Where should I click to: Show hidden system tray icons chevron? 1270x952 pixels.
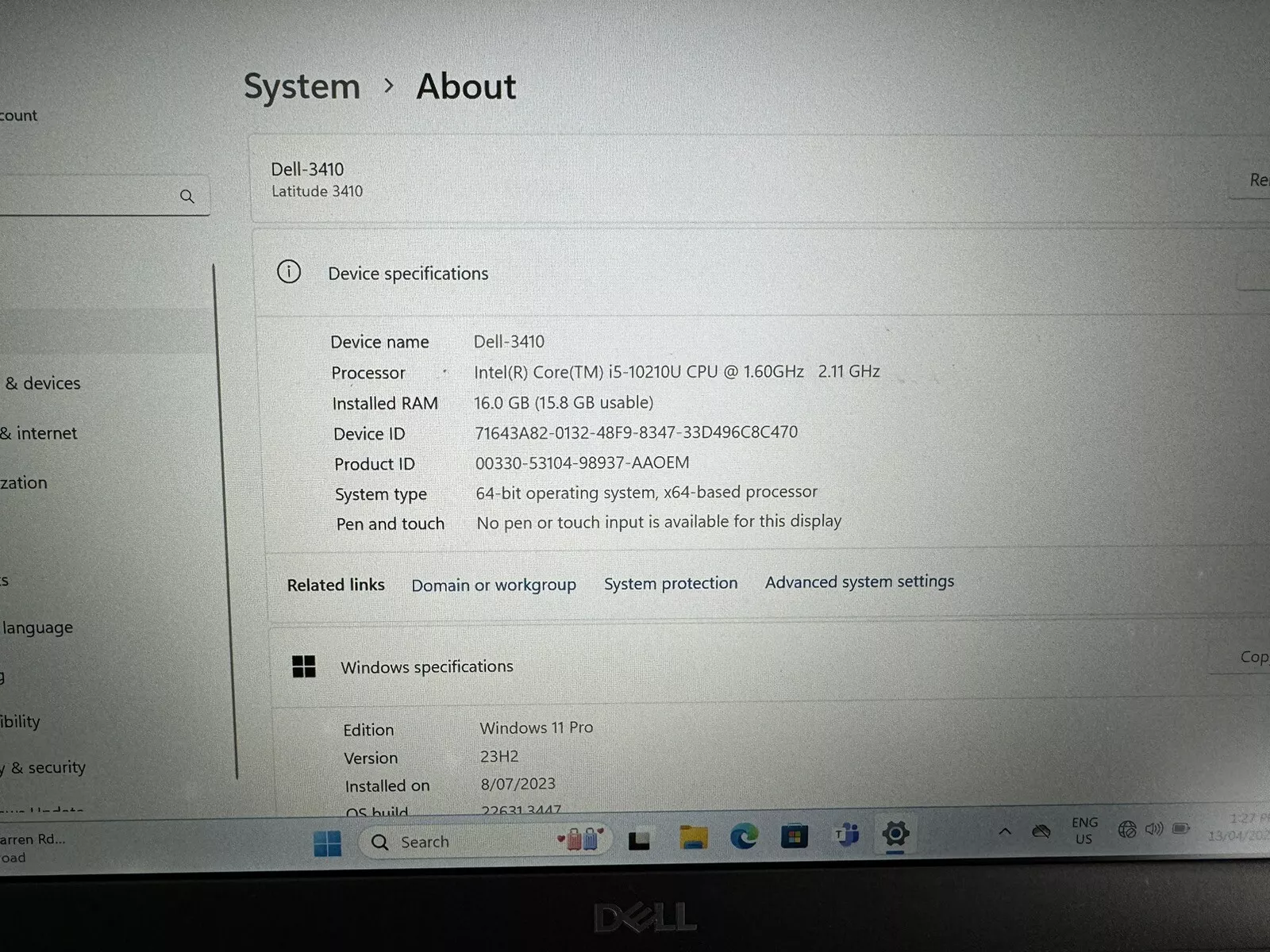[x=1005, y=831]
